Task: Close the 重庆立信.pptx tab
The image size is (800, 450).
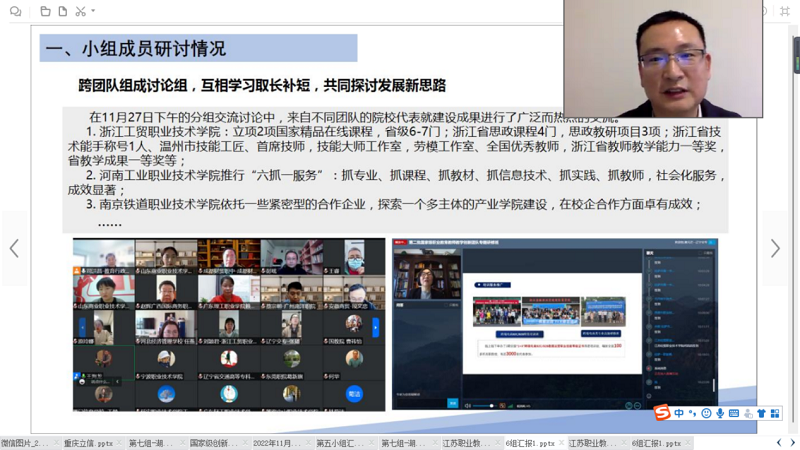Action: point(120,443)
